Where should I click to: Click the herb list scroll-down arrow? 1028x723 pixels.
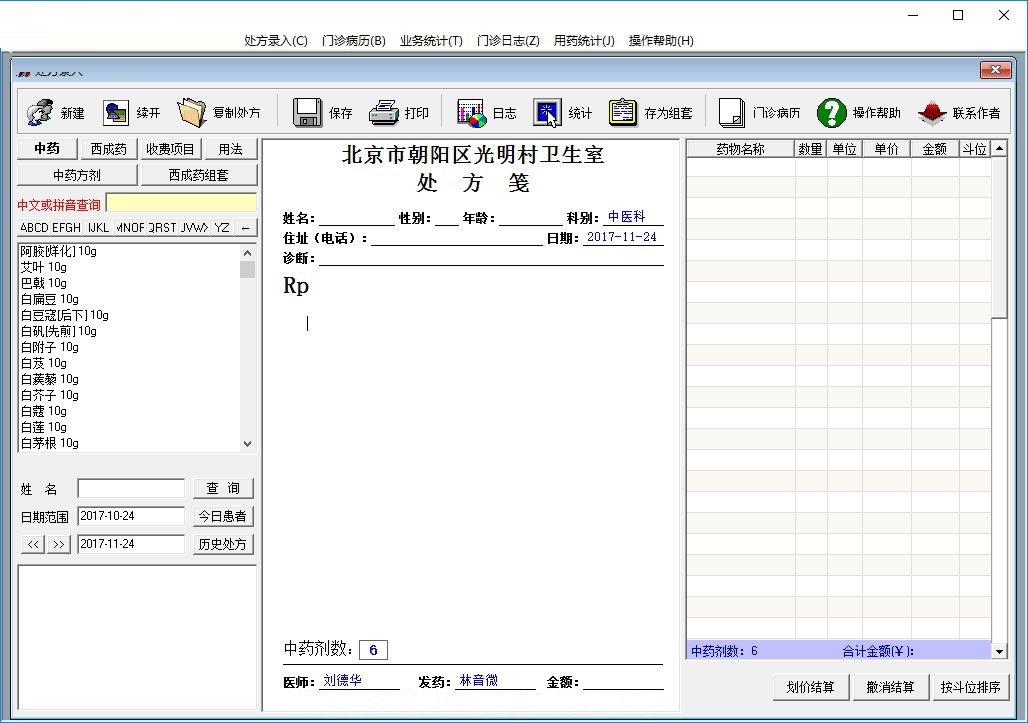[247, 443]
